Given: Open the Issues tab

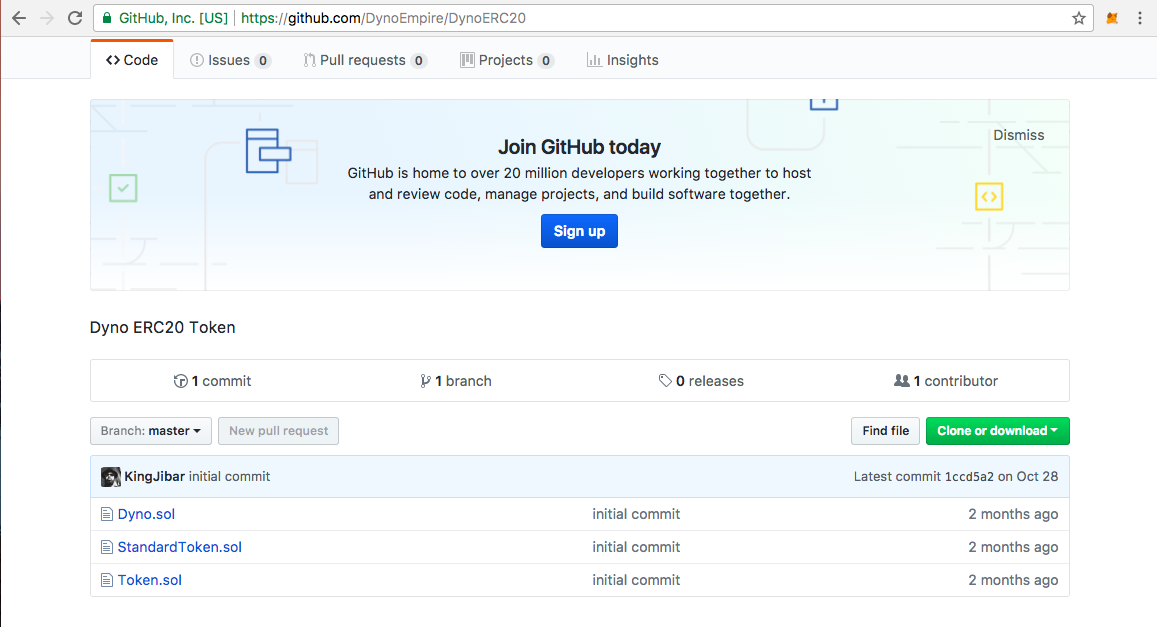Looking at the screenshot, I should pyautogui.click(x=230, y=60).
